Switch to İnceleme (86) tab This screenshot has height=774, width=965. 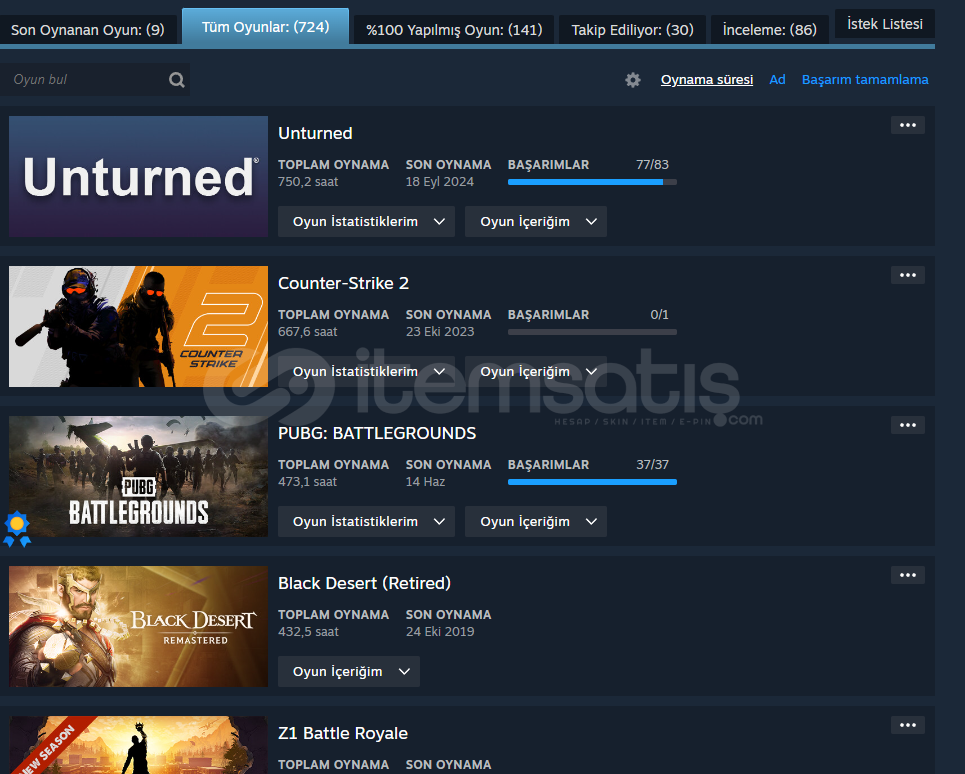tap(770, 30)
